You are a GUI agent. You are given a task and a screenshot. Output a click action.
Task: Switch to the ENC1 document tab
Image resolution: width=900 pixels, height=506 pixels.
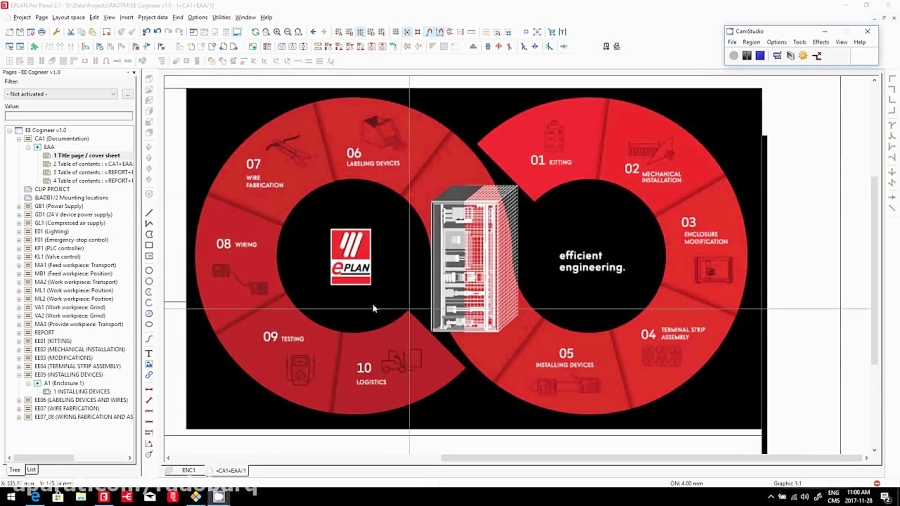(188, 470)
